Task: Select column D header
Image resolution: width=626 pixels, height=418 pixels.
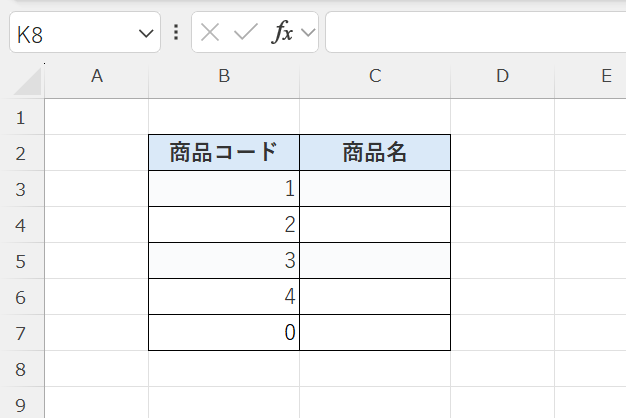Action: [502, 76]
